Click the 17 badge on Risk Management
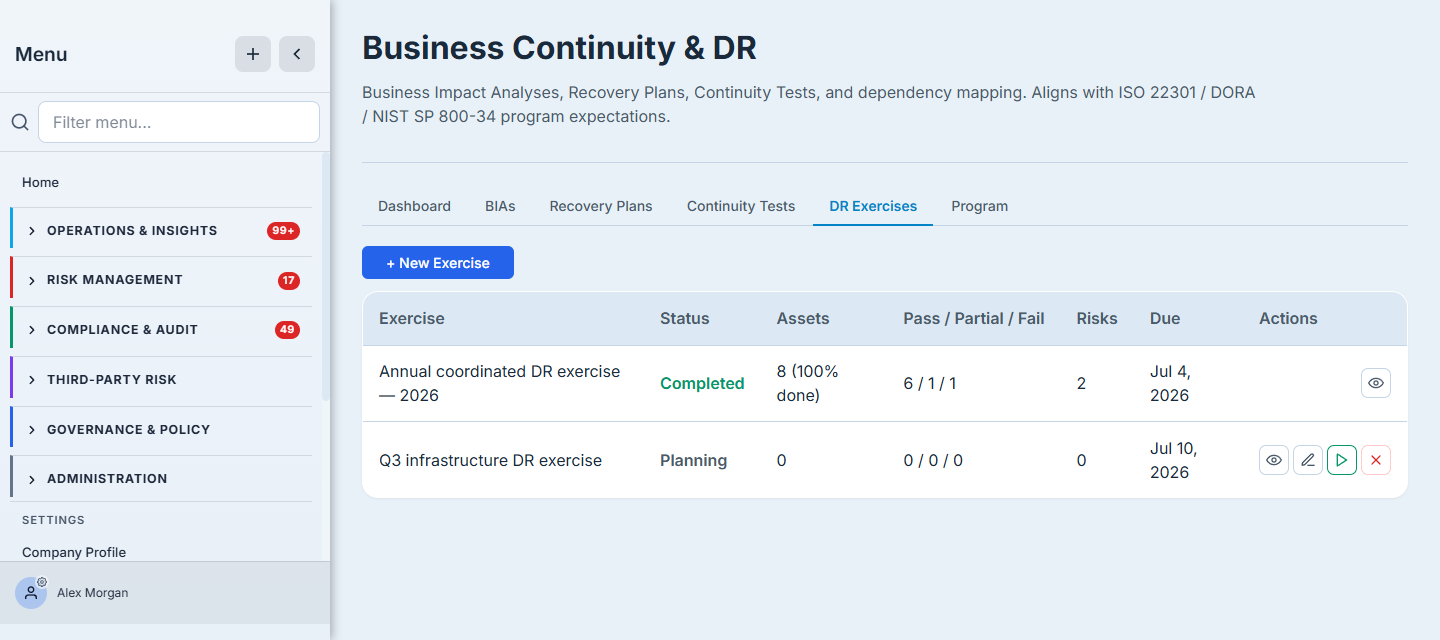1440x640 pixels. pos(289,280)
